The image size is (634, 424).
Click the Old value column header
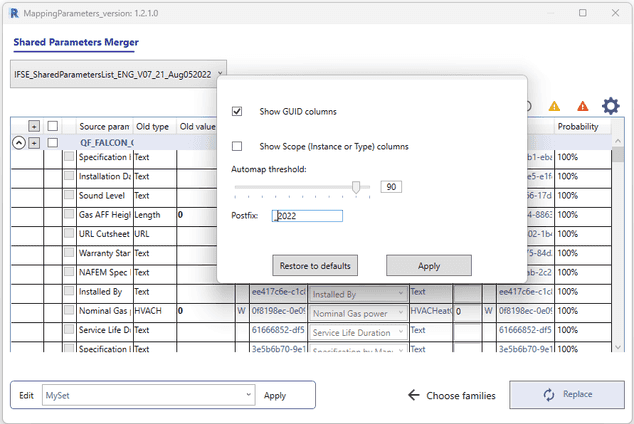click(197, 127)
